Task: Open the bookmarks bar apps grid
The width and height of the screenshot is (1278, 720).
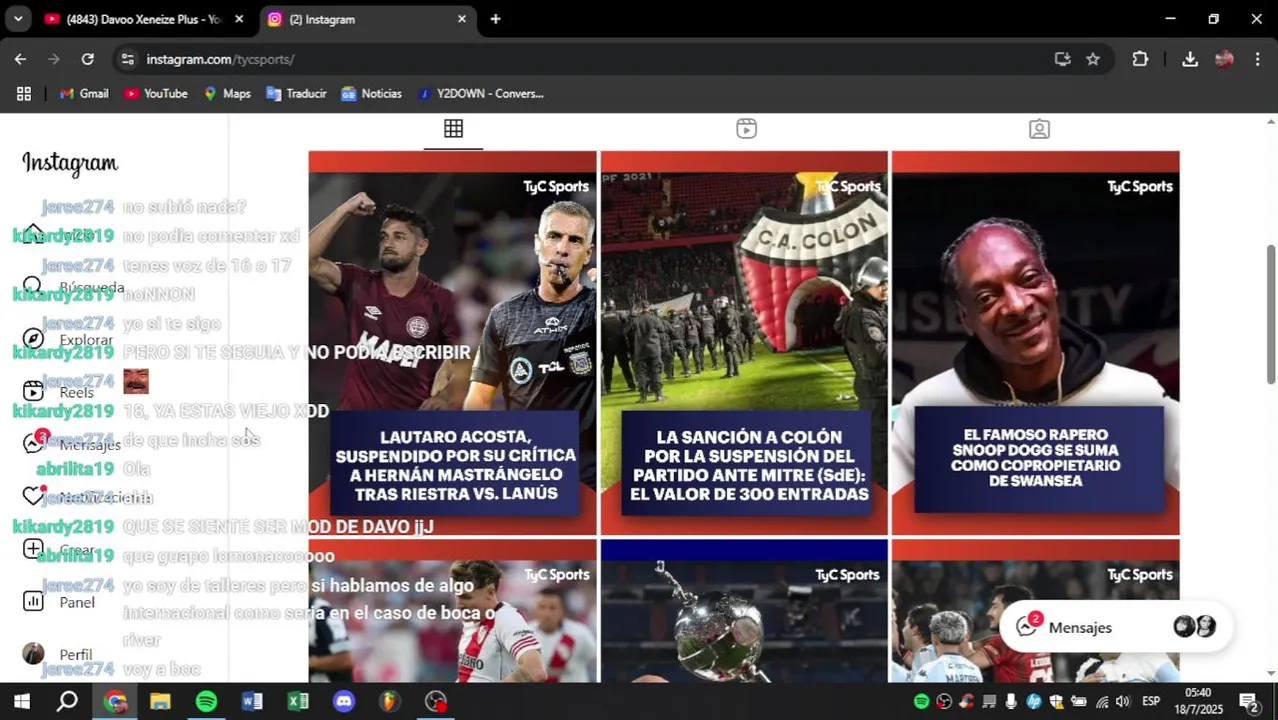Action: pyautogui.click(x=24, y=93)
